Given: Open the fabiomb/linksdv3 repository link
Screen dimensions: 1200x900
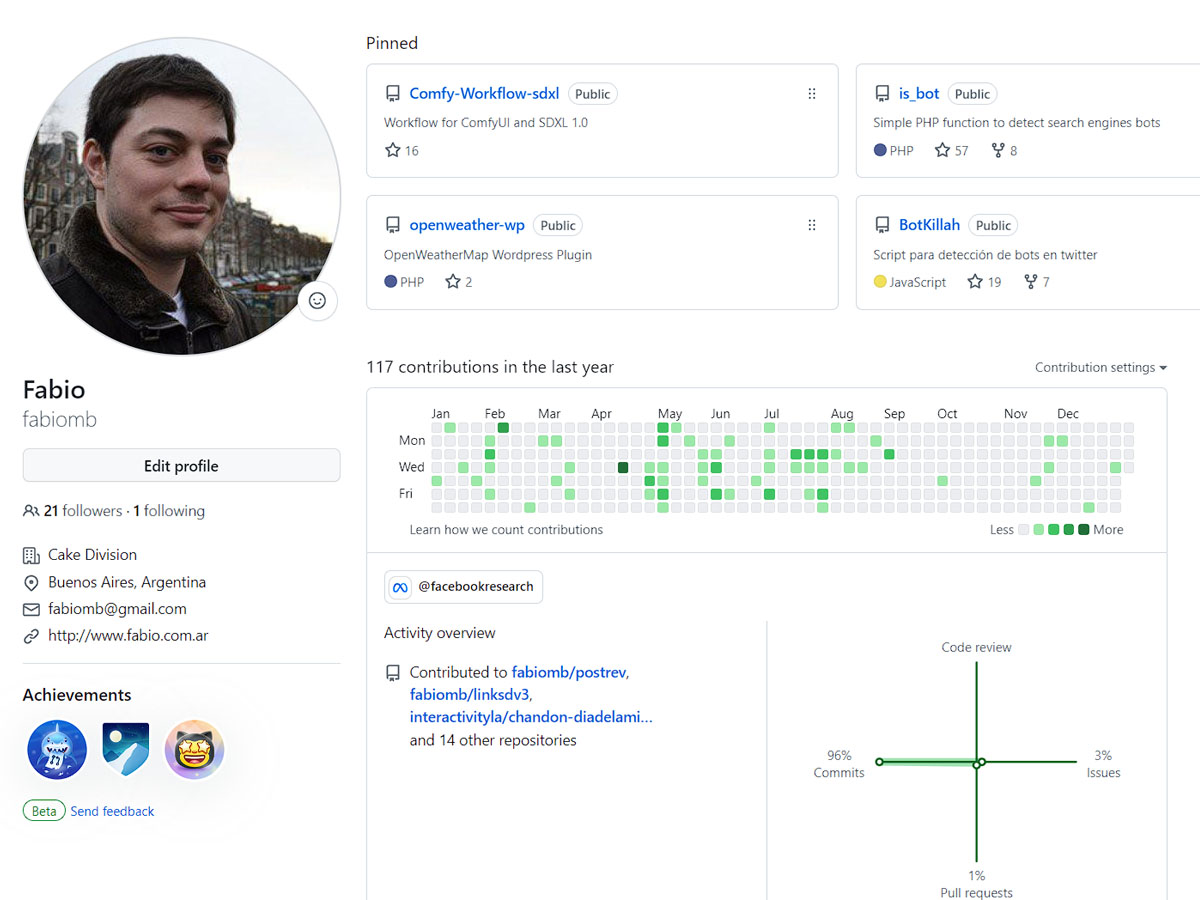Looking at the screenshot, I should coord(470,694).
